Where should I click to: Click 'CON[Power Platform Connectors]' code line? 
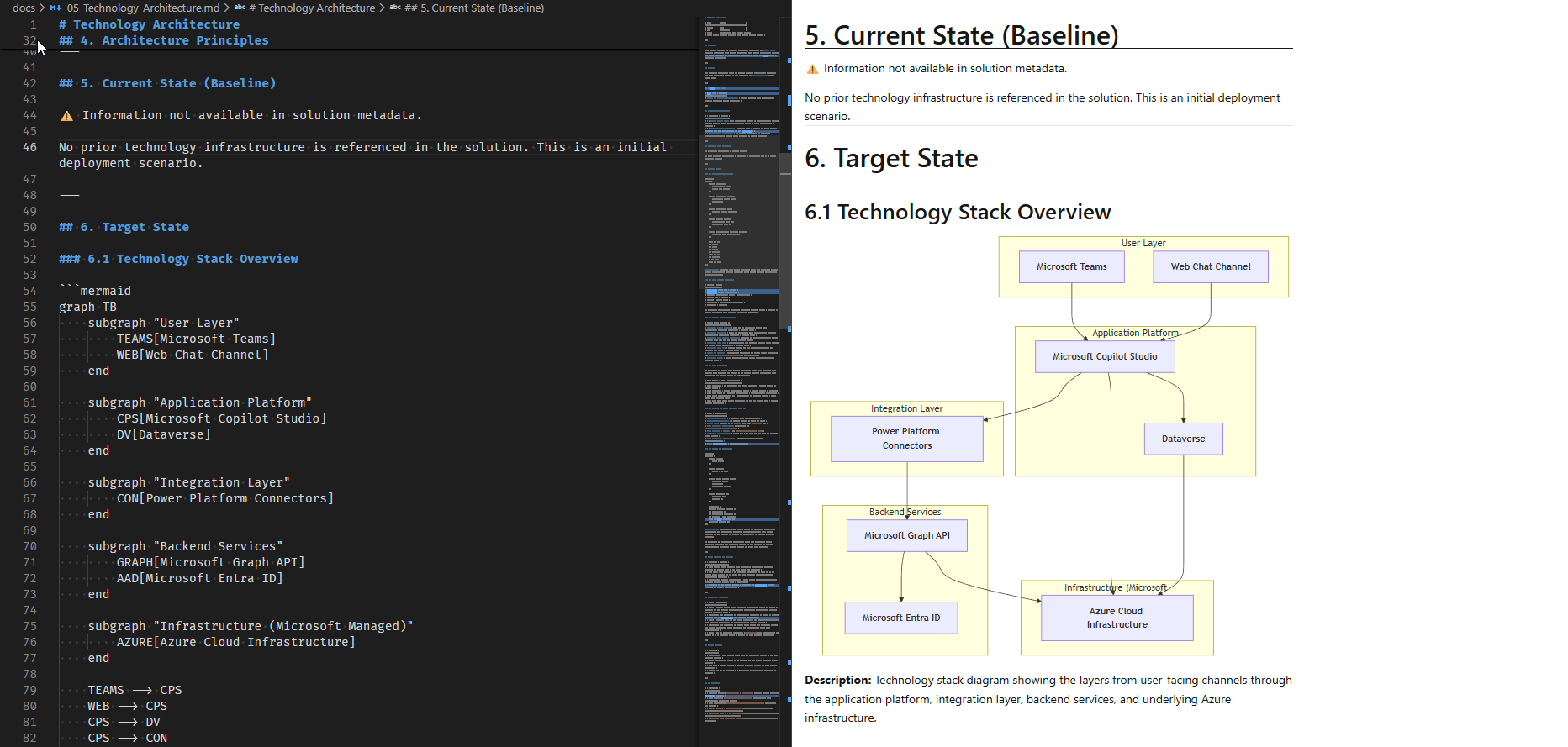click(x=225, y=498)
